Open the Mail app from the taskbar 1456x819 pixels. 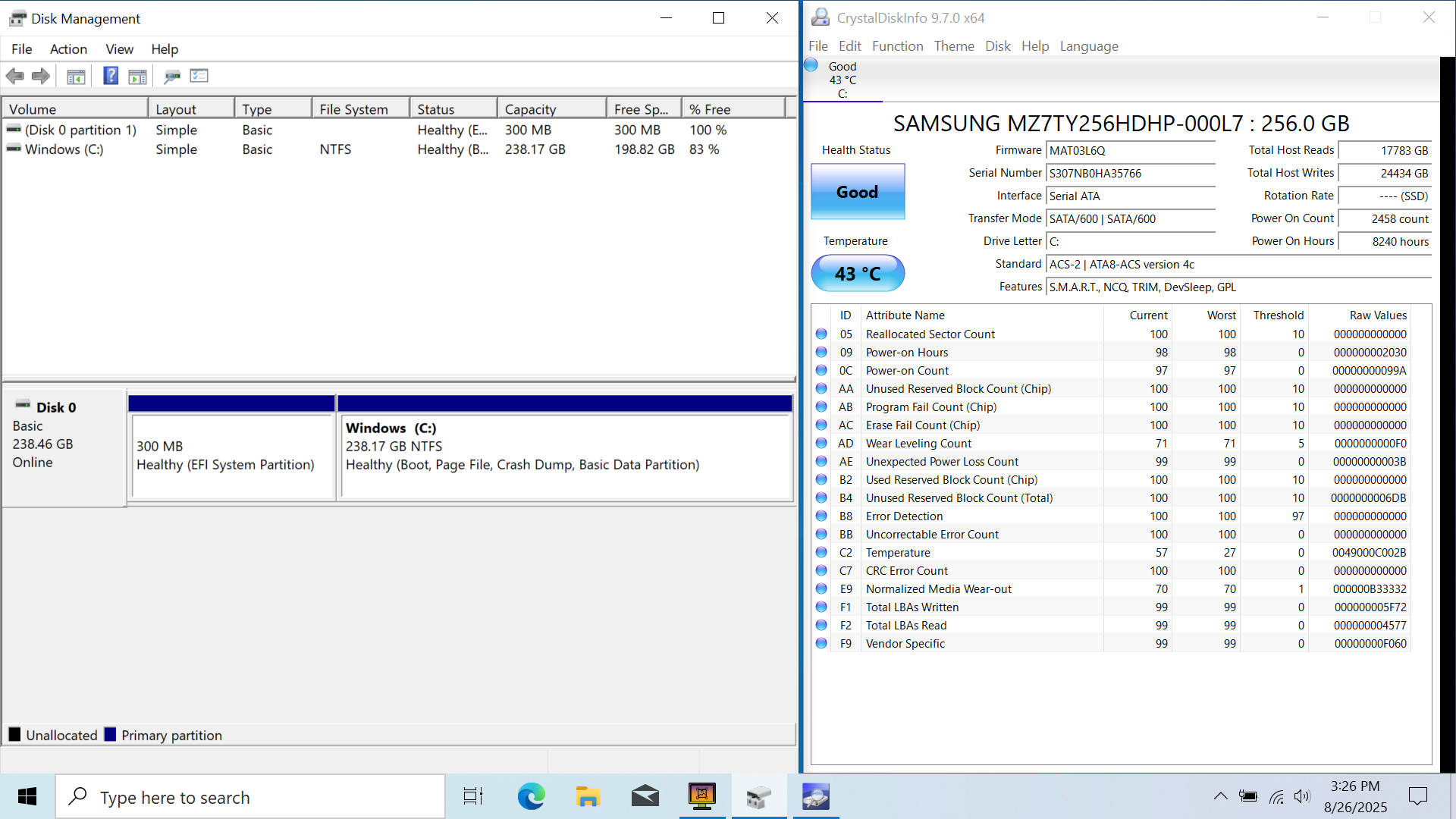click(x=645, y=796)
